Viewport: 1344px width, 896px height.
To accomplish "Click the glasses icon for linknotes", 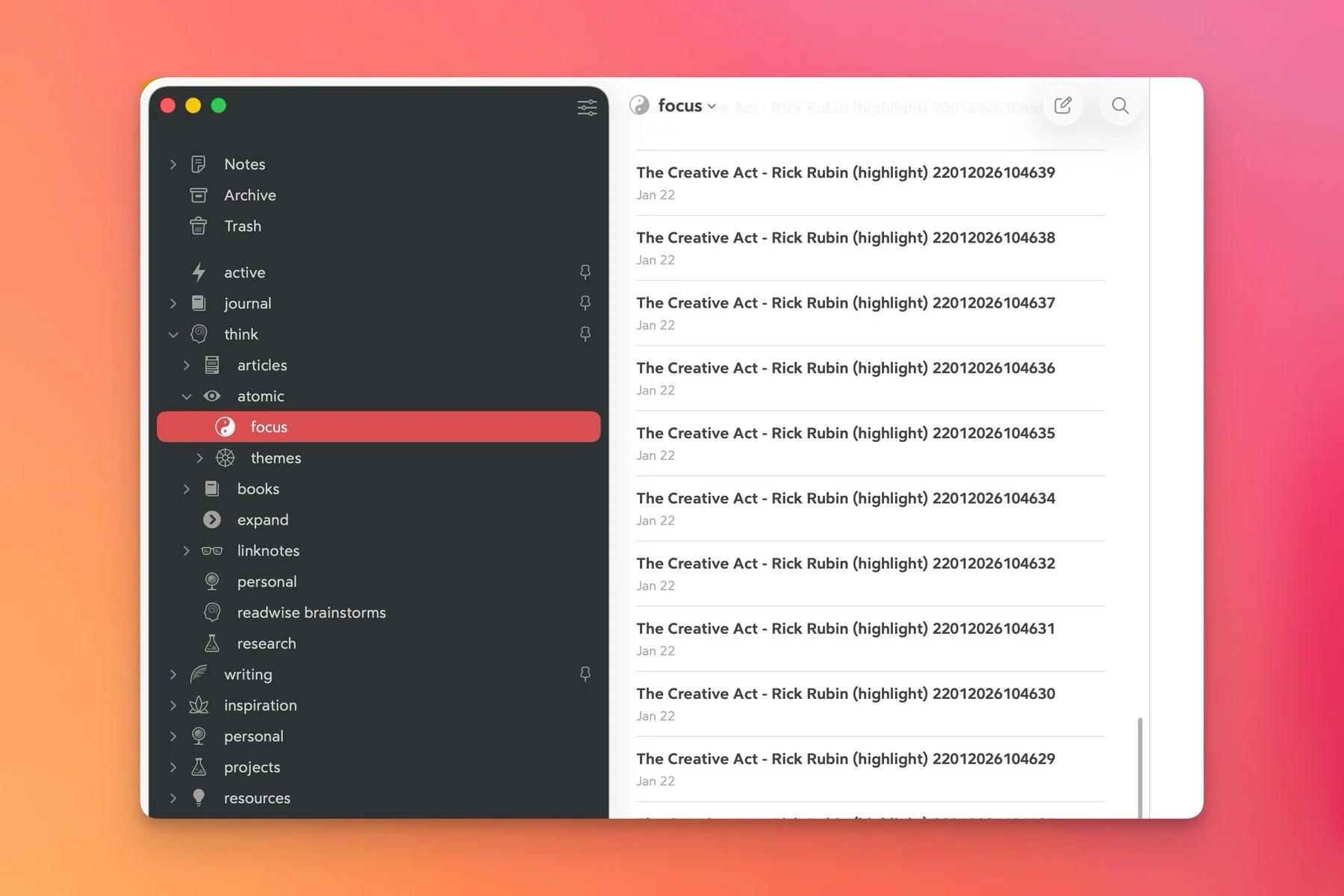I will (x=212, y=551).
